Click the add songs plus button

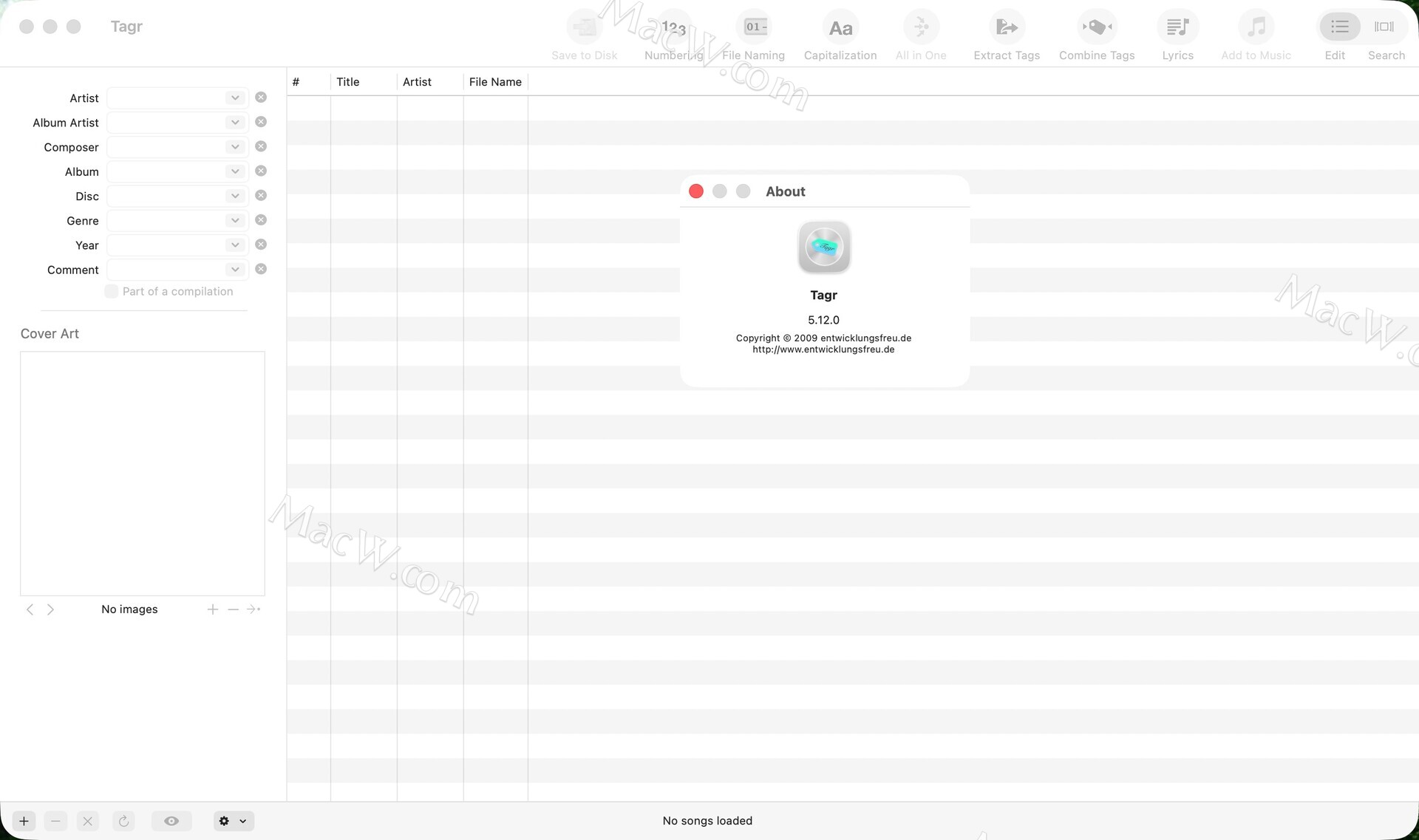tap(24, 821)
